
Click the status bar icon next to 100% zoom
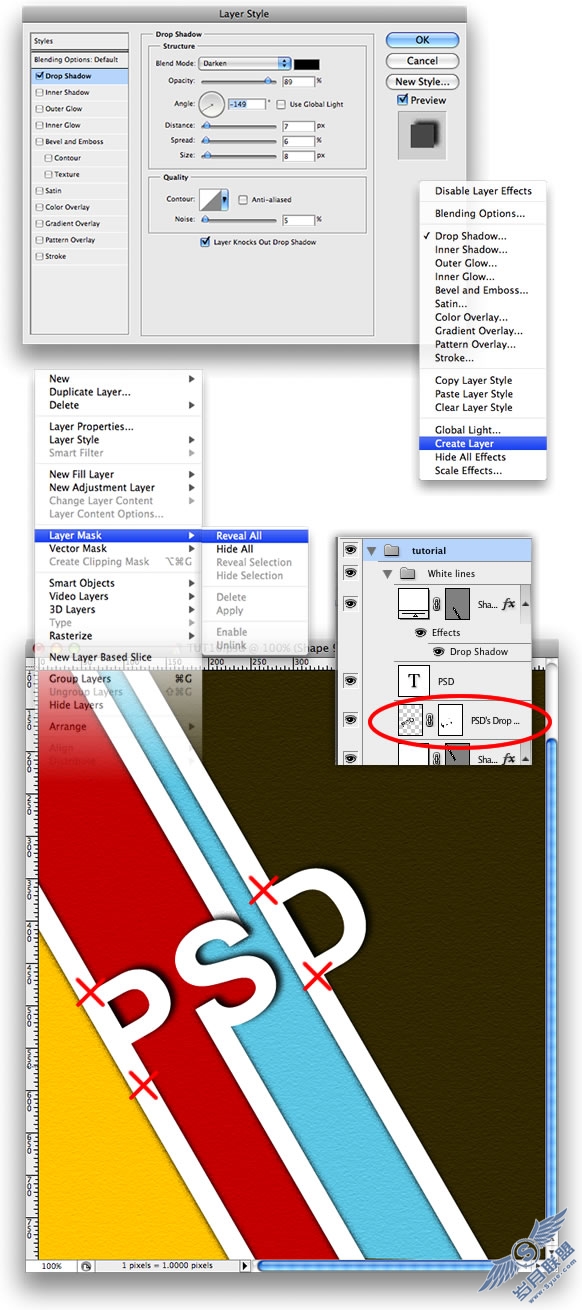pos(86,1265)
